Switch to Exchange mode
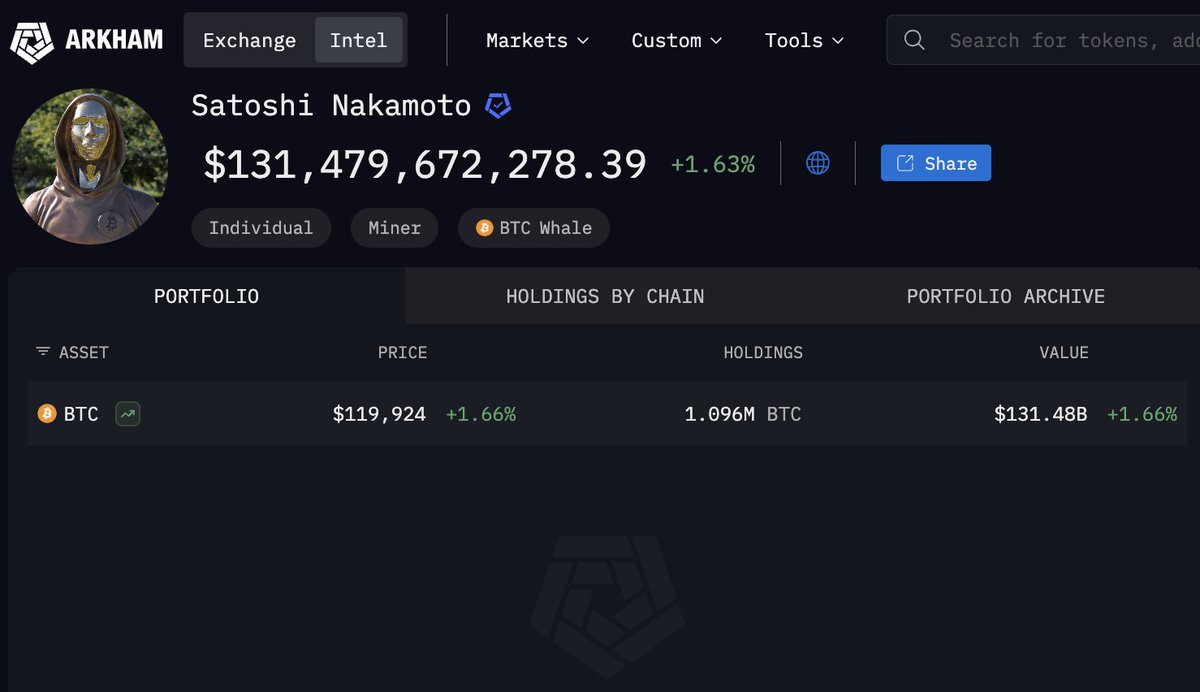 (249, 40)
